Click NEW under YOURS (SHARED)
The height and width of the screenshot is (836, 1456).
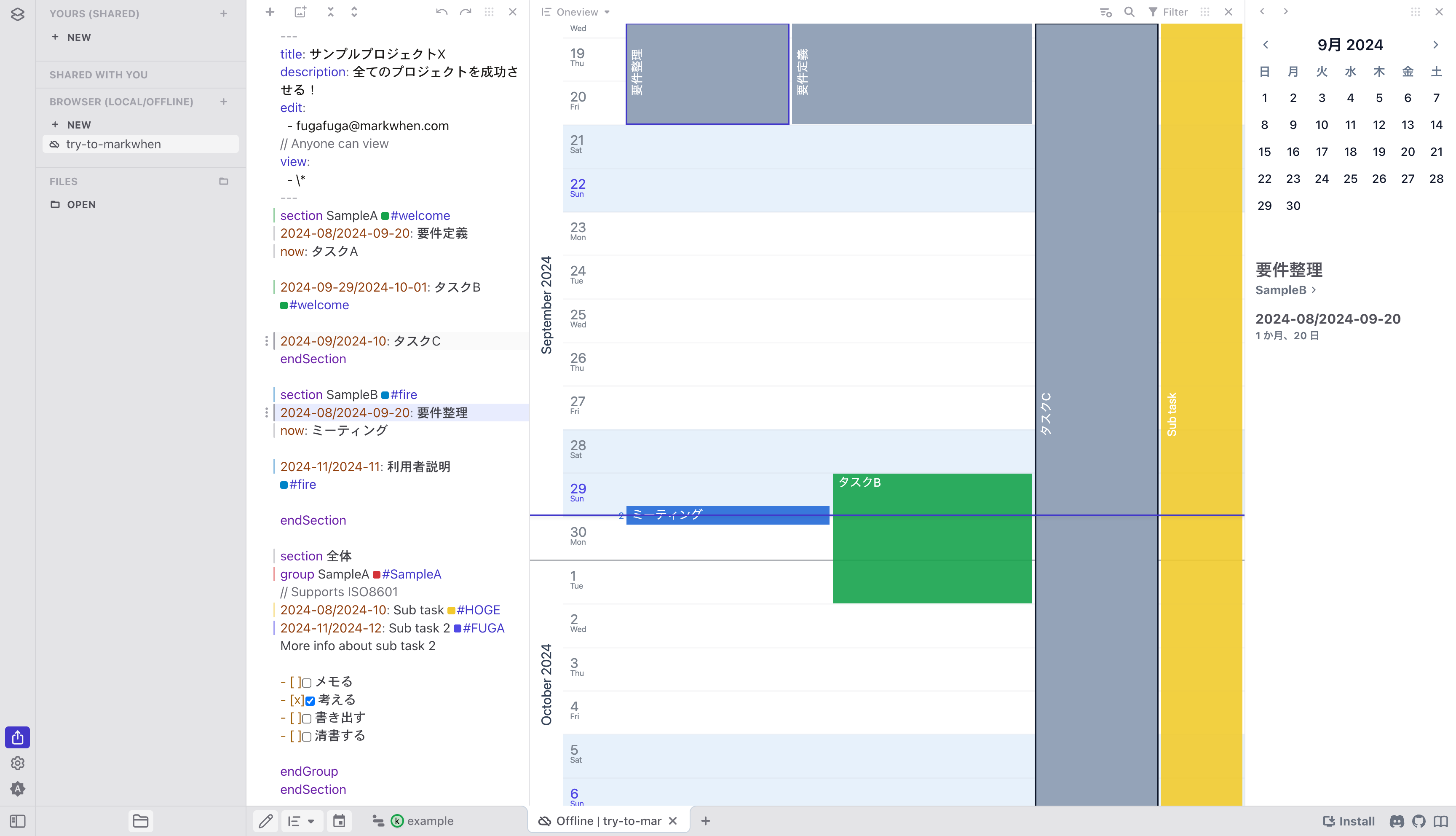coord(78,37)
